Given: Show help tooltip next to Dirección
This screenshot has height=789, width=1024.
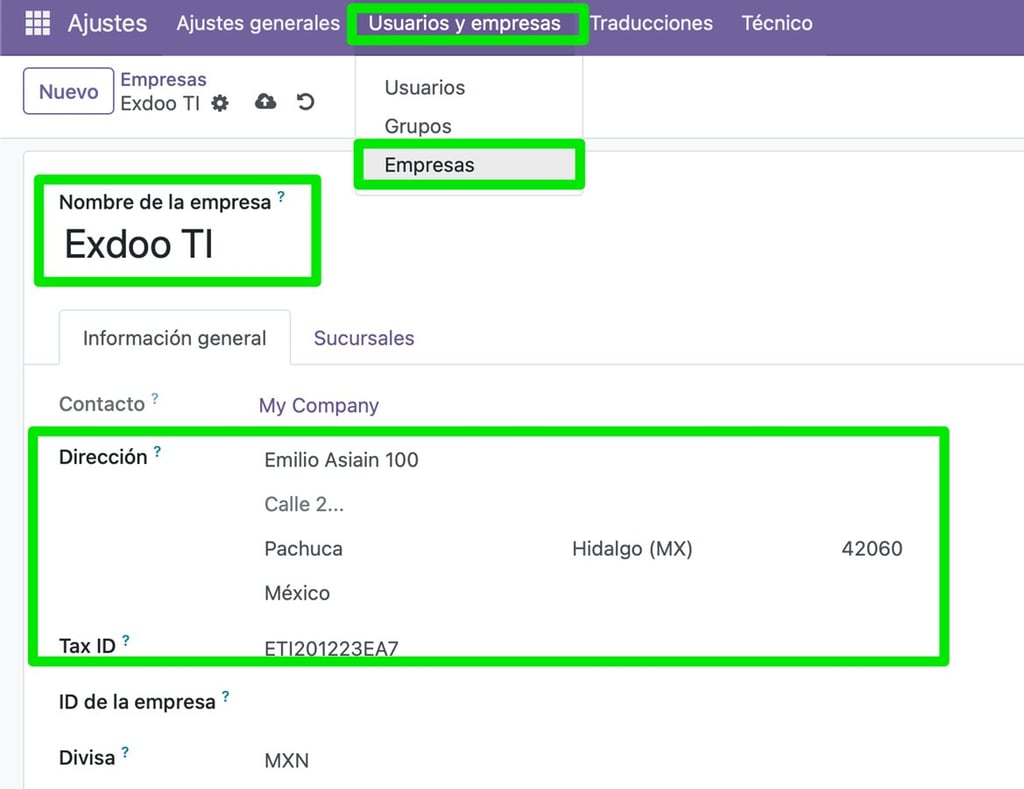Looking at the screenshot, I should 157,451.
